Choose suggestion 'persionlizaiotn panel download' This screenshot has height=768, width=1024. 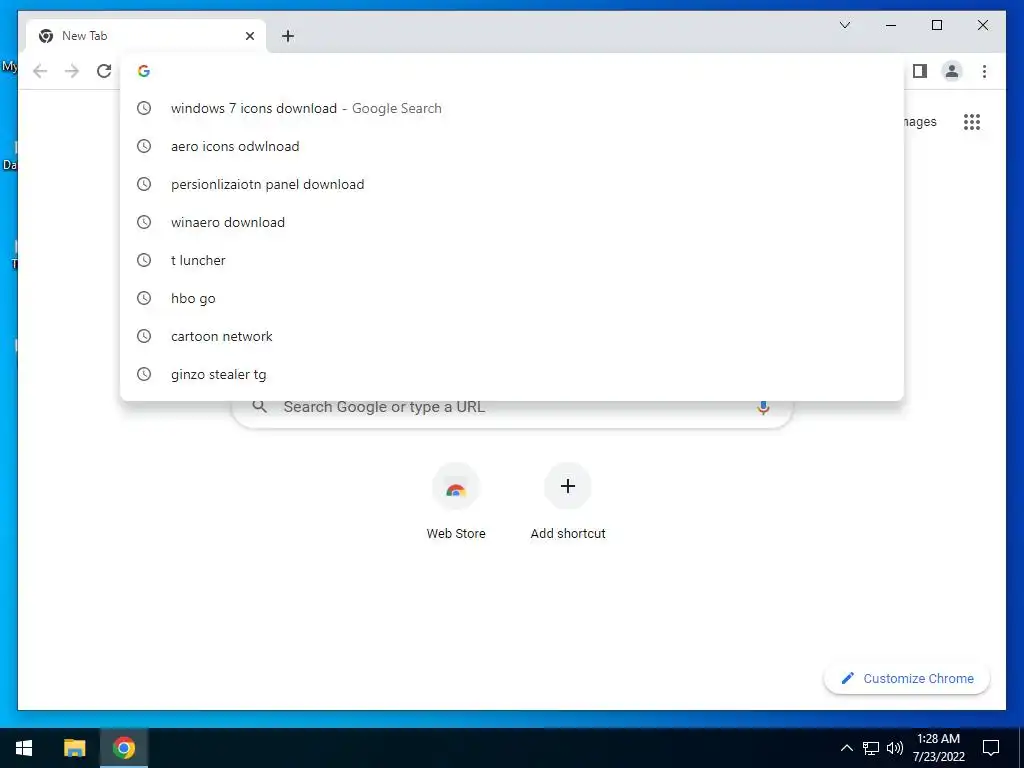(512, 184)
